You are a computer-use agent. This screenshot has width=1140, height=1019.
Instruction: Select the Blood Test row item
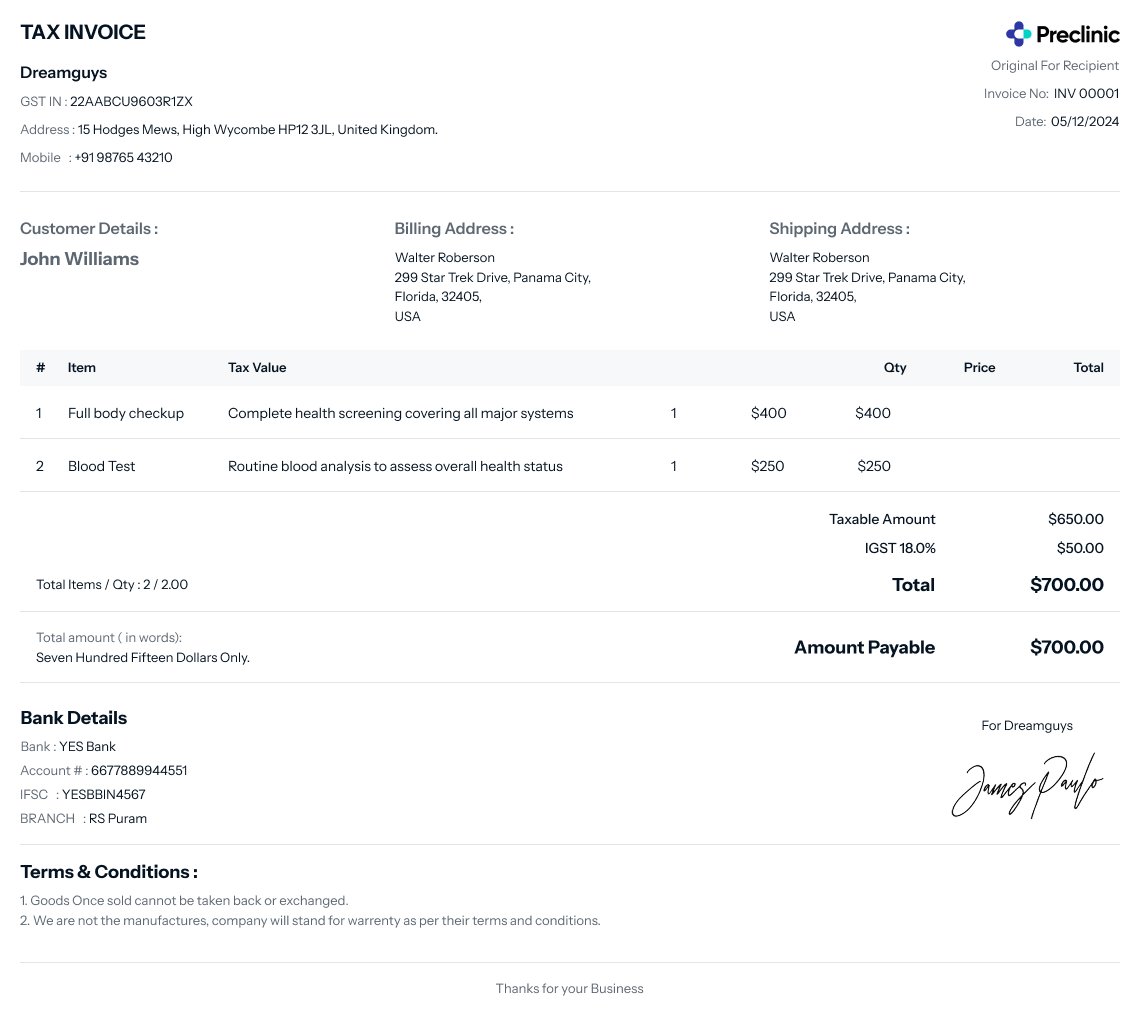101,466
